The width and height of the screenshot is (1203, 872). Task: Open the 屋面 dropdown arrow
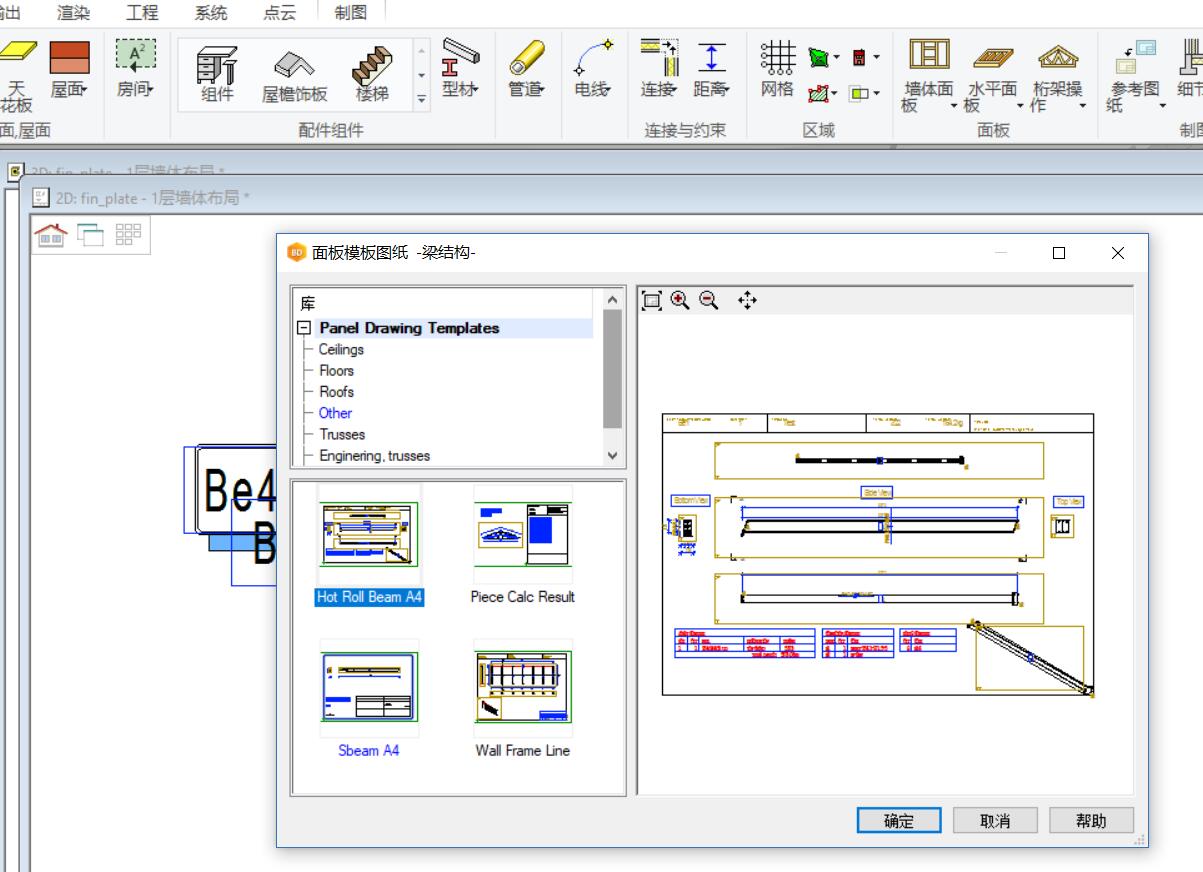[x=85, y=90]
